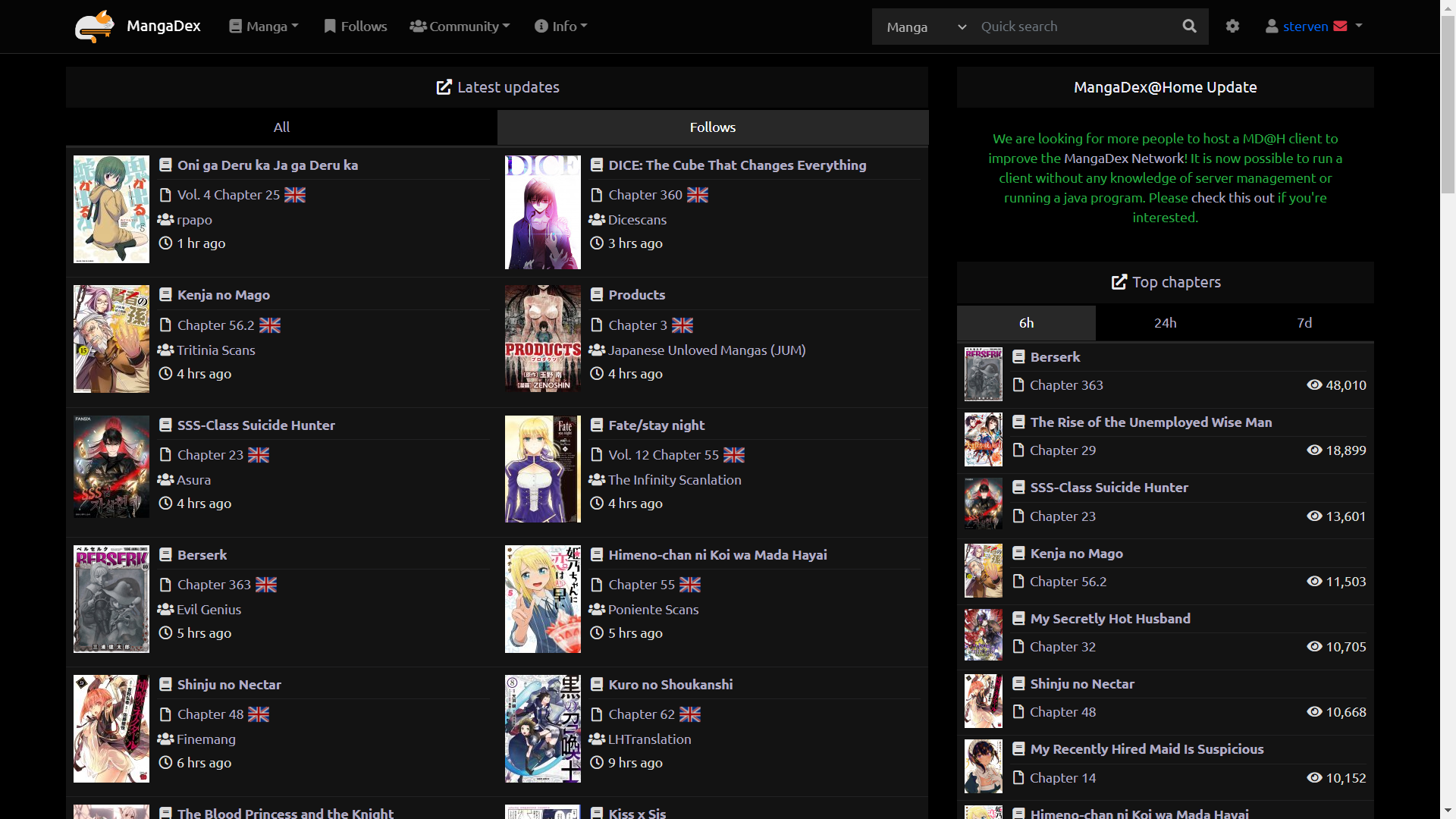Click the MangaDex cat logo icon

coord(94,27)
